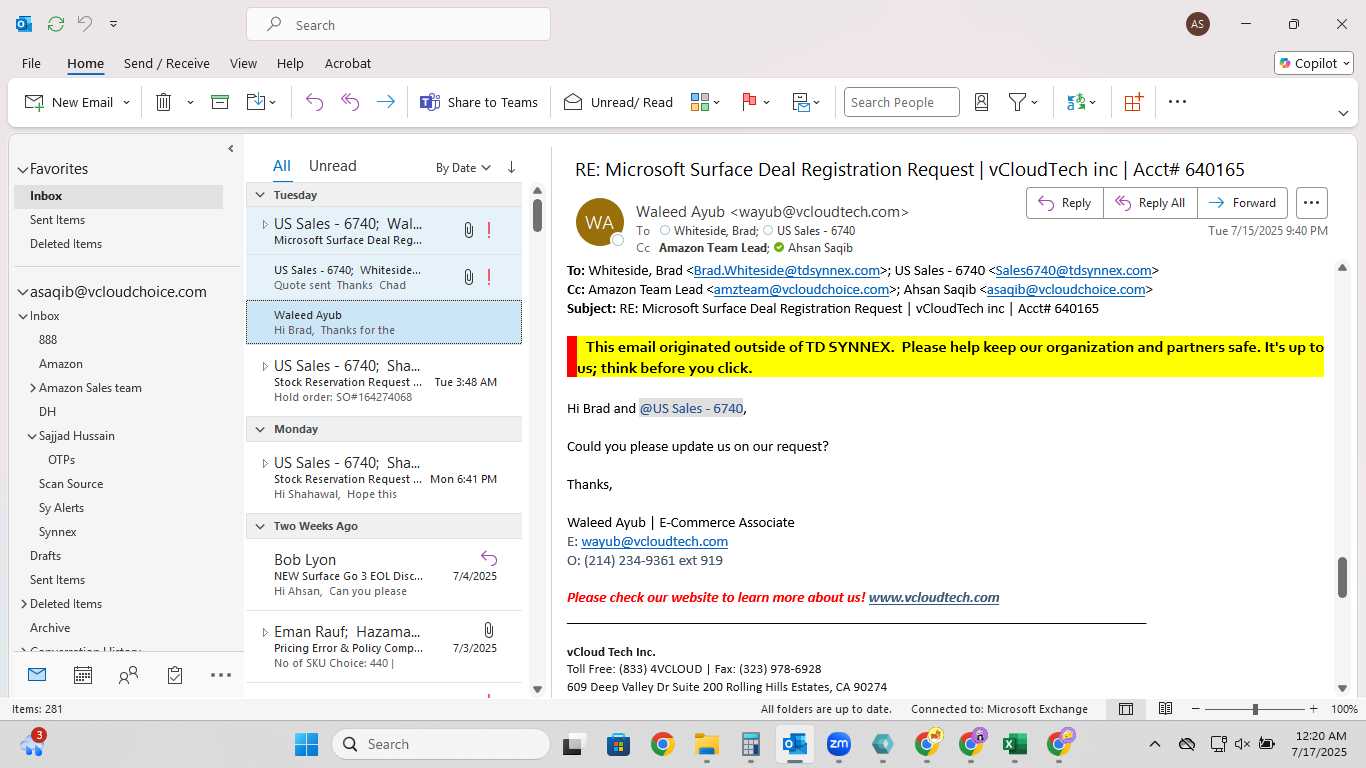Open Mail view icon in navigation bar
The height and width of the screenshot is (768, 1366).
(37, 675)
